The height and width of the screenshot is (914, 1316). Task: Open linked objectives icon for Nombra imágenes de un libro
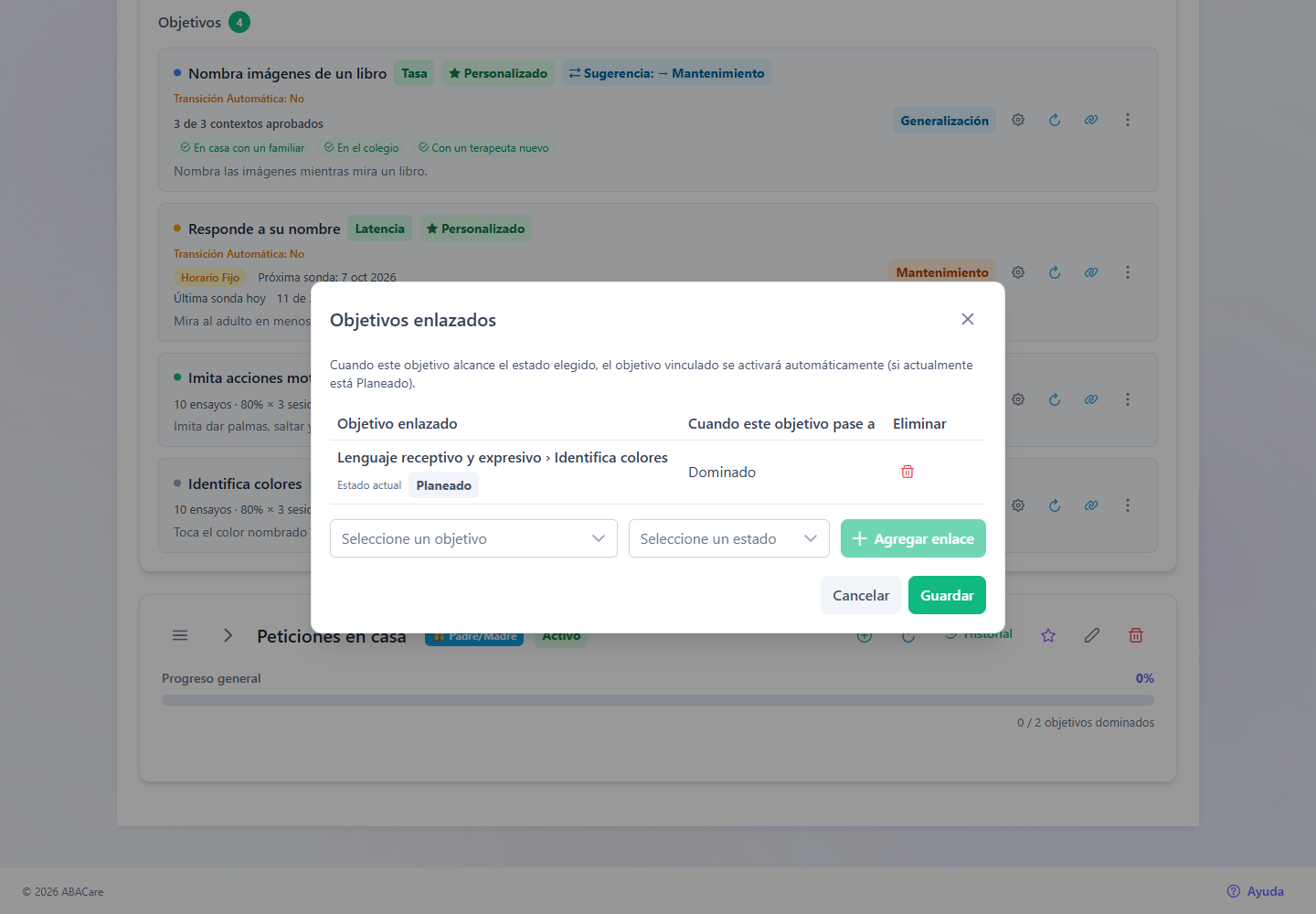click(1091, 120)
